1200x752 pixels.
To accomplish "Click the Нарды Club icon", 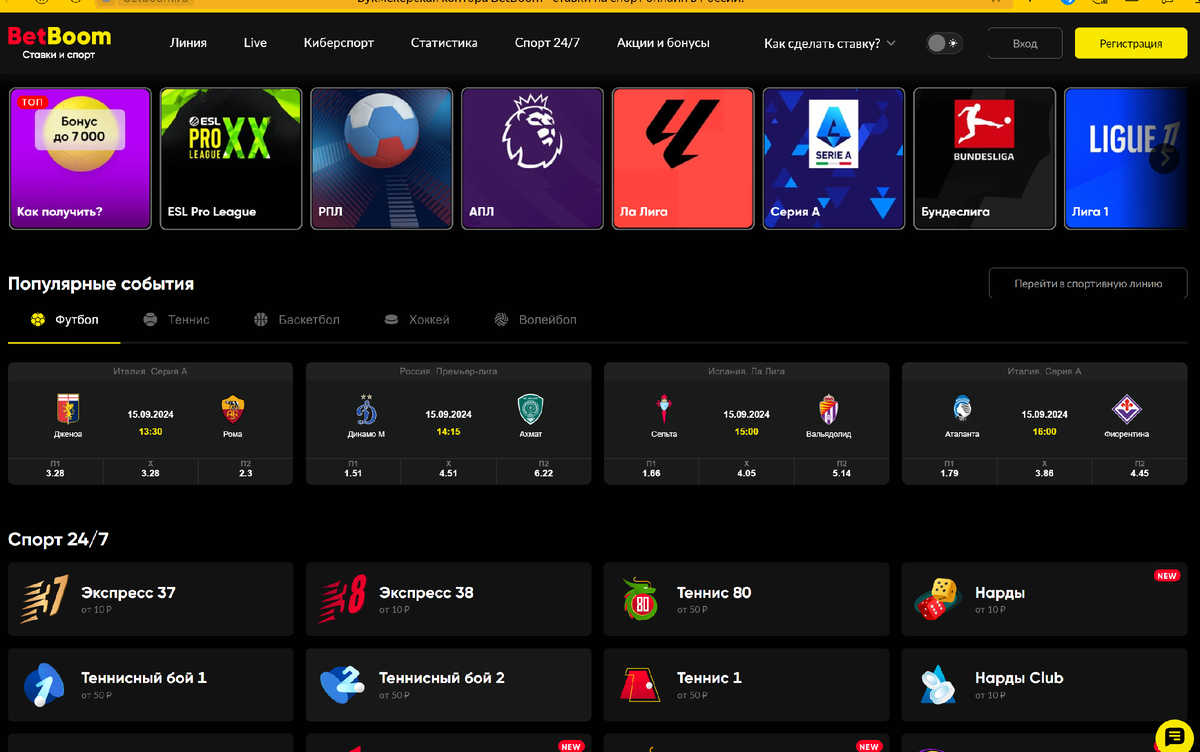I will pyautogui.click(x=938, y=685).
